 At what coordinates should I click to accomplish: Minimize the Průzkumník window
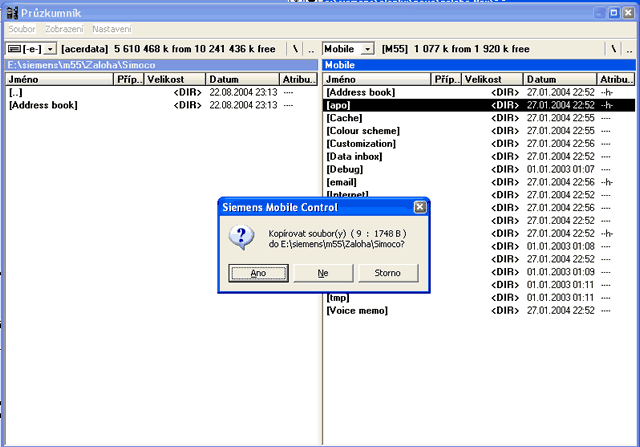(600, 13)
